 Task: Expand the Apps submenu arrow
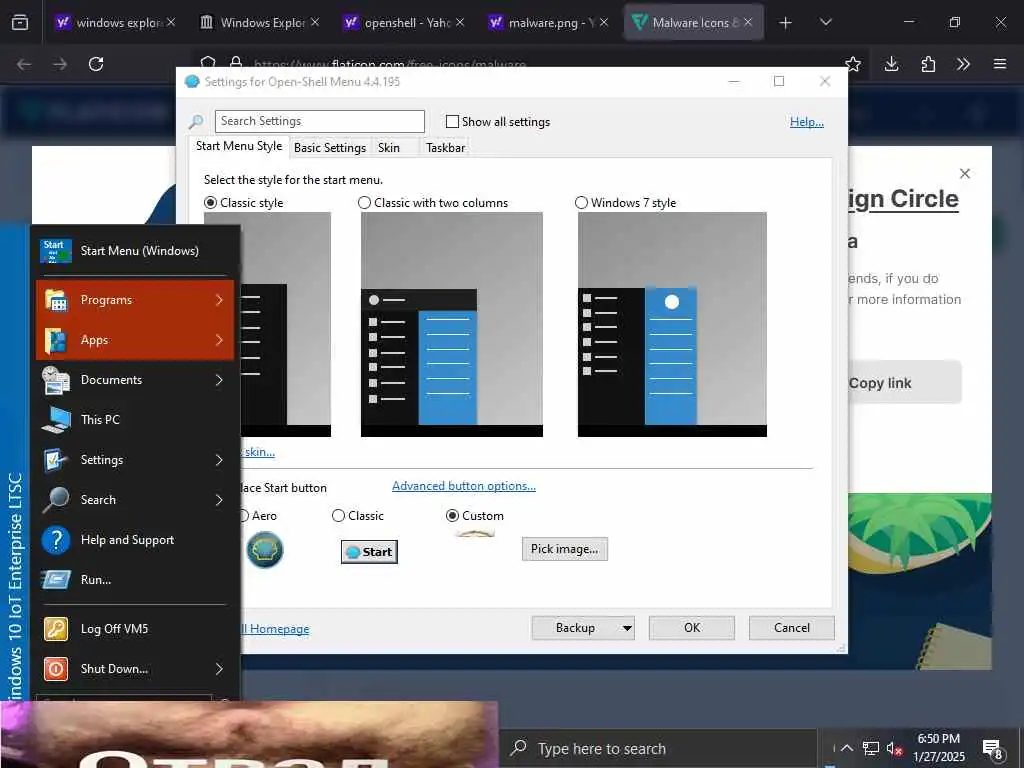tap(219, 340)
